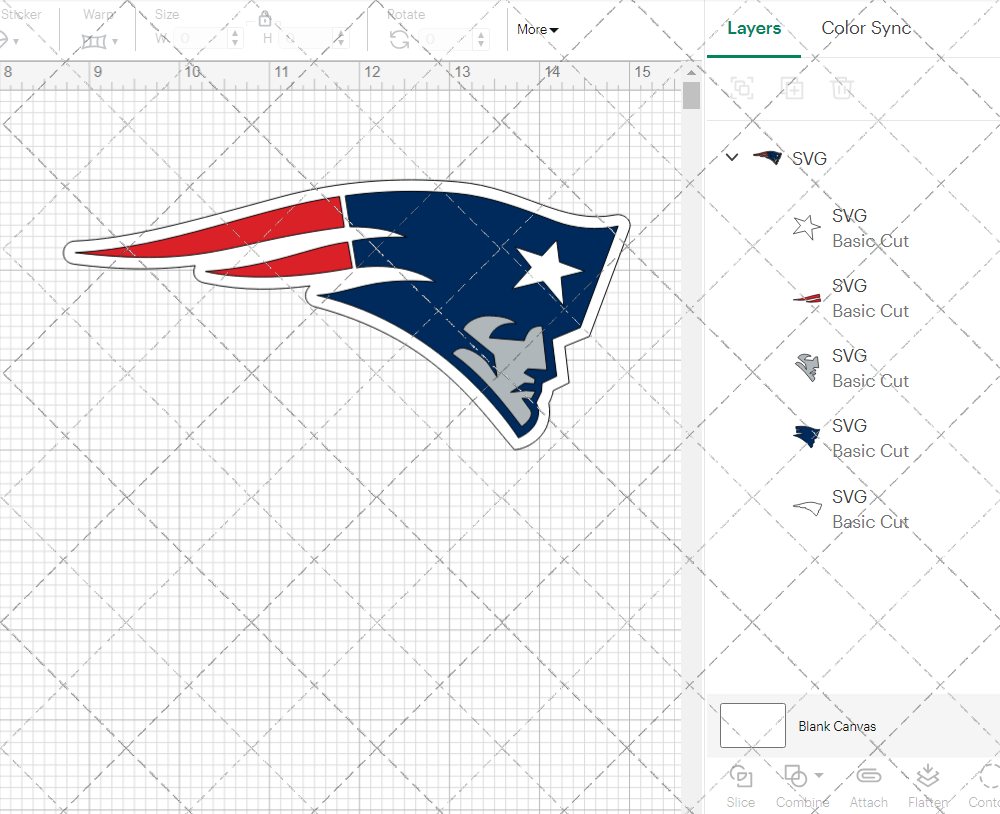Open the Warp dropdown
1000x814 pixels.
coord(100,40)
